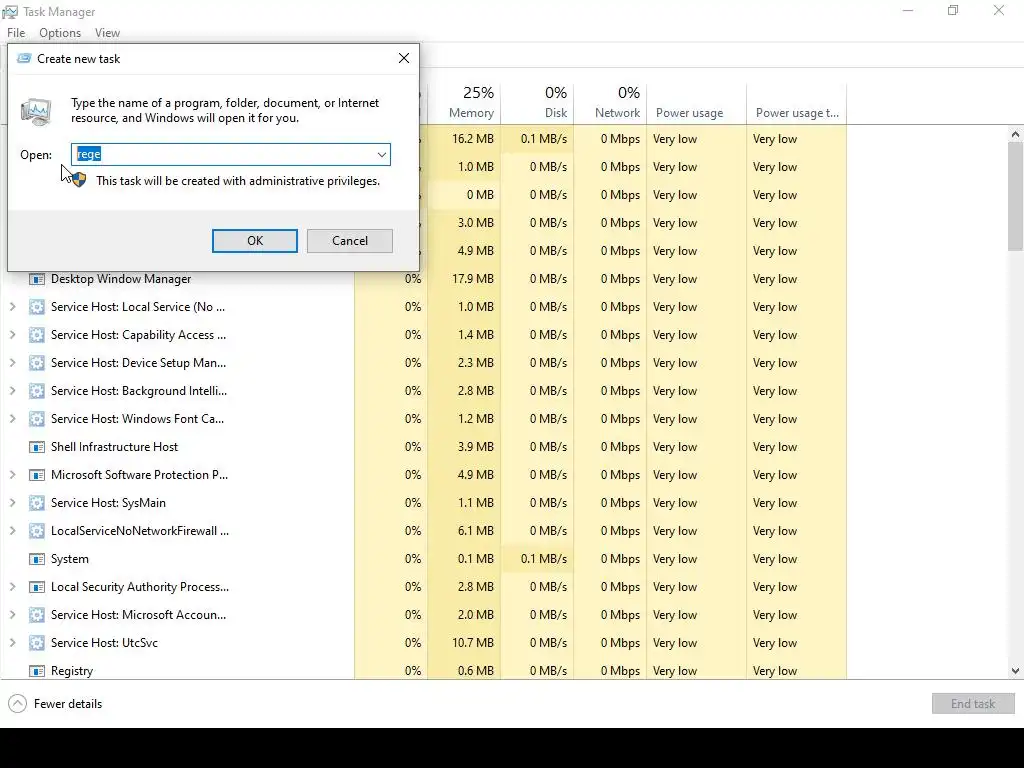The image size is (1024, 768).
Task: Expand Service Host: Windows Font Cache row
Action: (x=12, y=419)
